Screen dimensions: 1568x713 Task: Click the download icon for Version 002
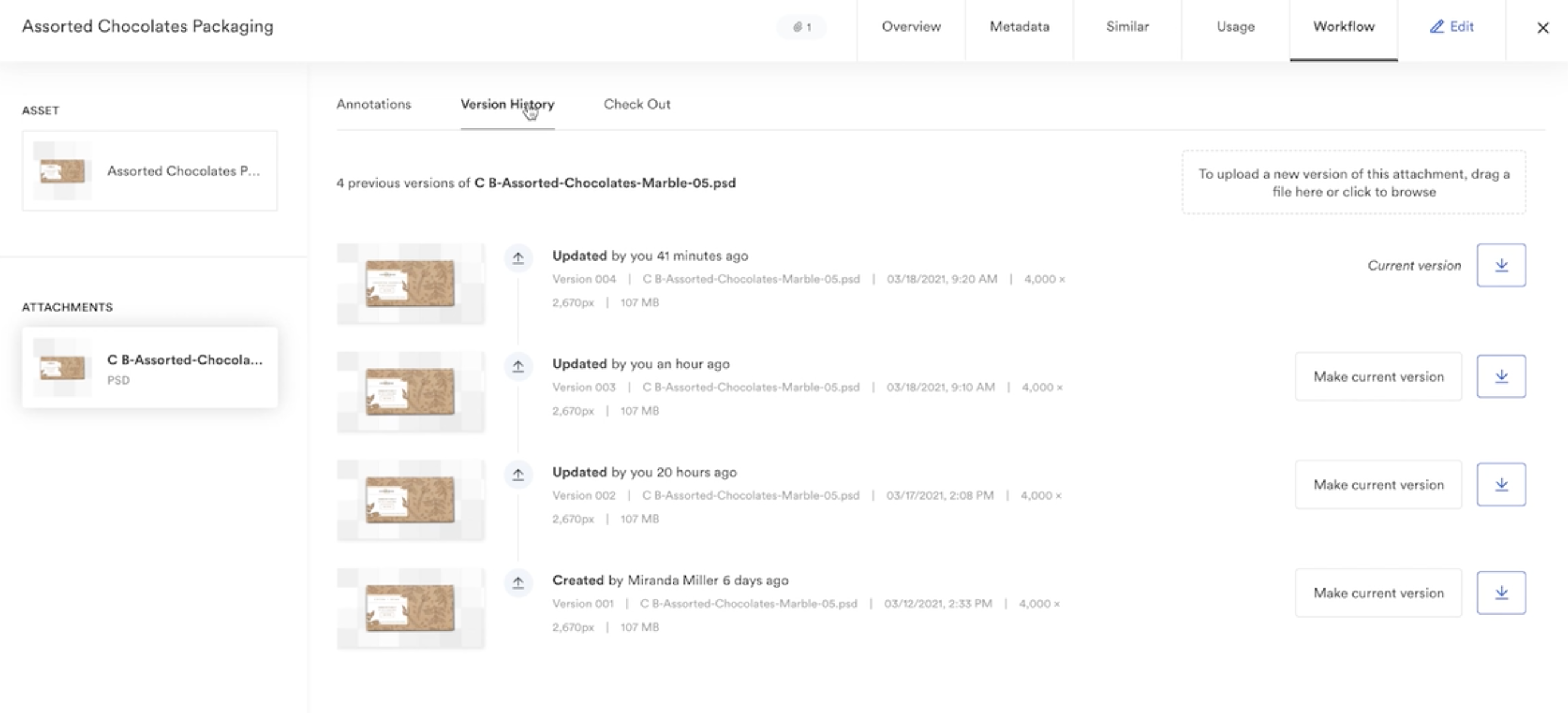(x=1501, y=485)
